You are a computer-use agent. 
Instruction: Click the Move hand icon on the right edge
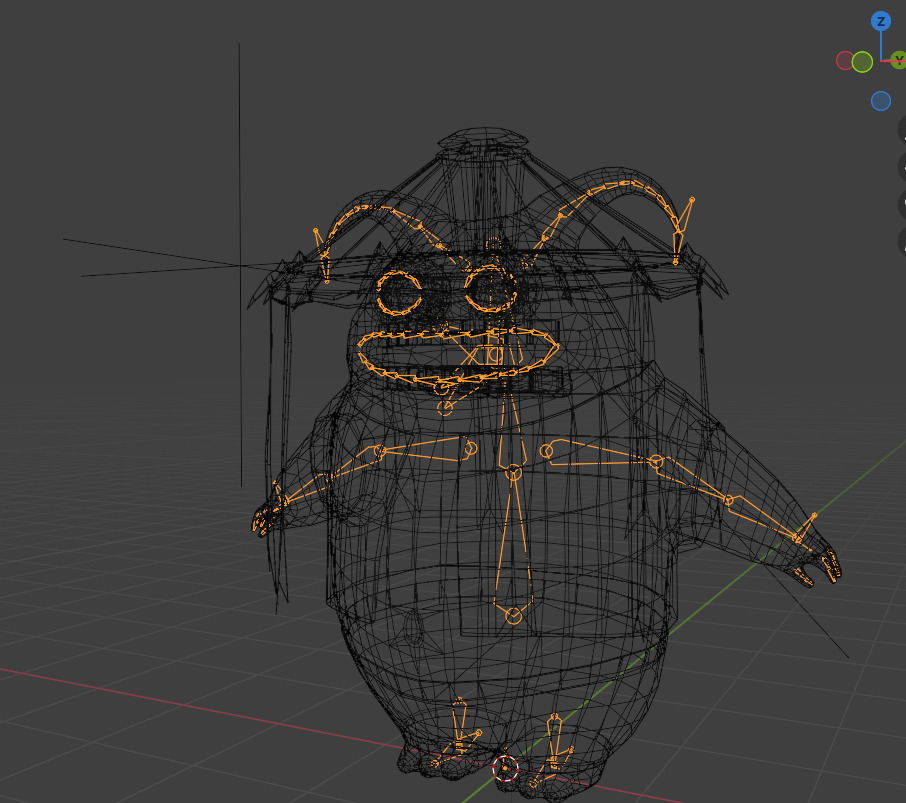pos(901,167)
